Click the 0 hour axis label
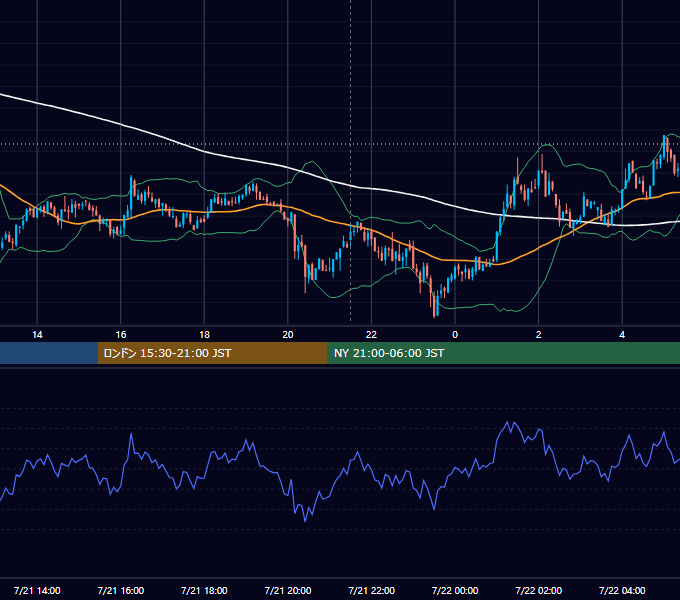Viewport: 680px width, 600px height. (455, 335)
